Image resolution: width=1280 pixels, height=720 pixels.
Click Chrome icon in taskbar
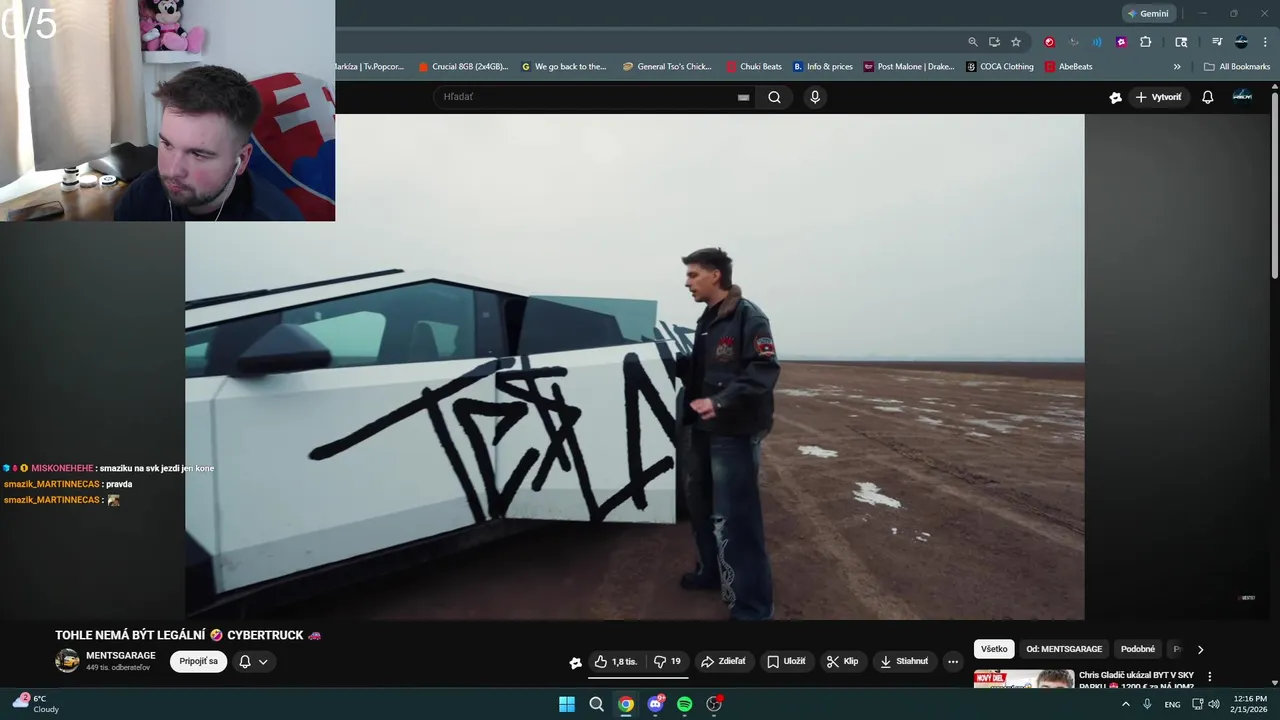point(626,704)
